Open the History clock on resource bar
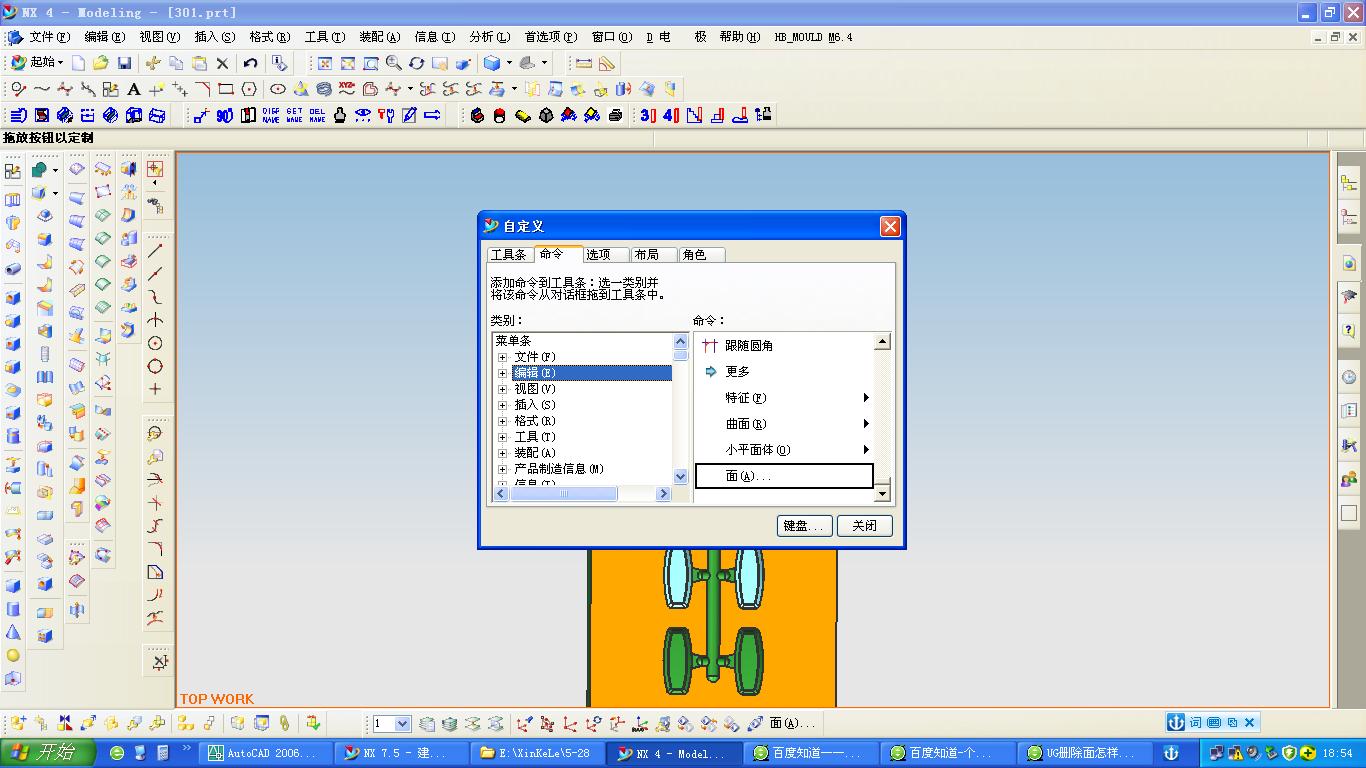The height and width of the screenshot is (768, 1366). [1349, 377]
